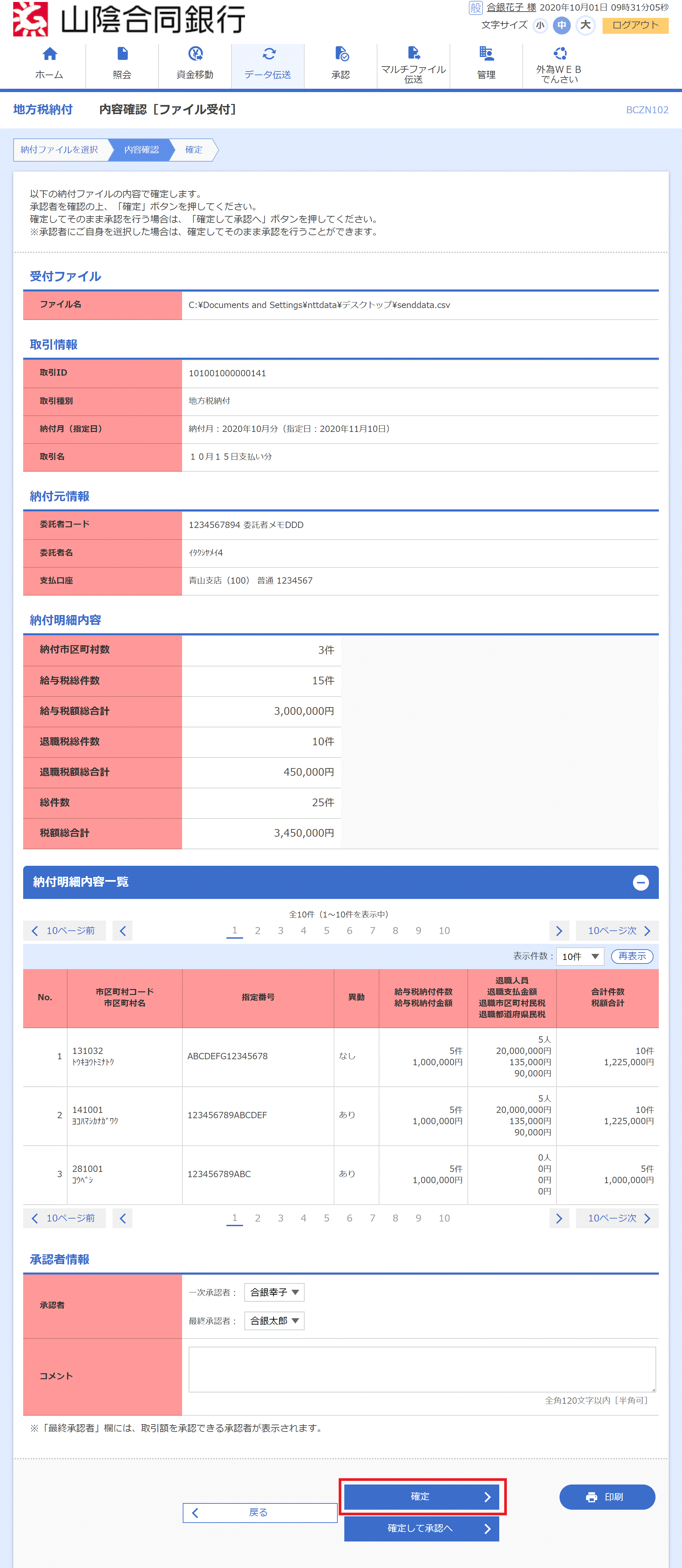Image resolution: width=682 pixels, height=1568 pixels.
Task: Go to previous page in bottom pager
Action: (x=122, y=1218)
